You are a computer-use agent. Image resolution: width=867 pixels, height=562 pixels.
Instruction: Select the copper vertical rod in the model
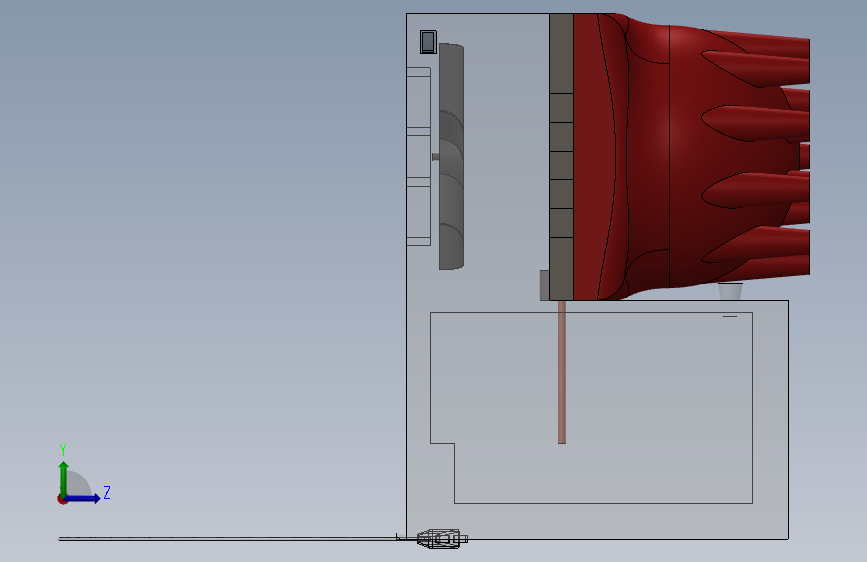[x=562, y=372]
